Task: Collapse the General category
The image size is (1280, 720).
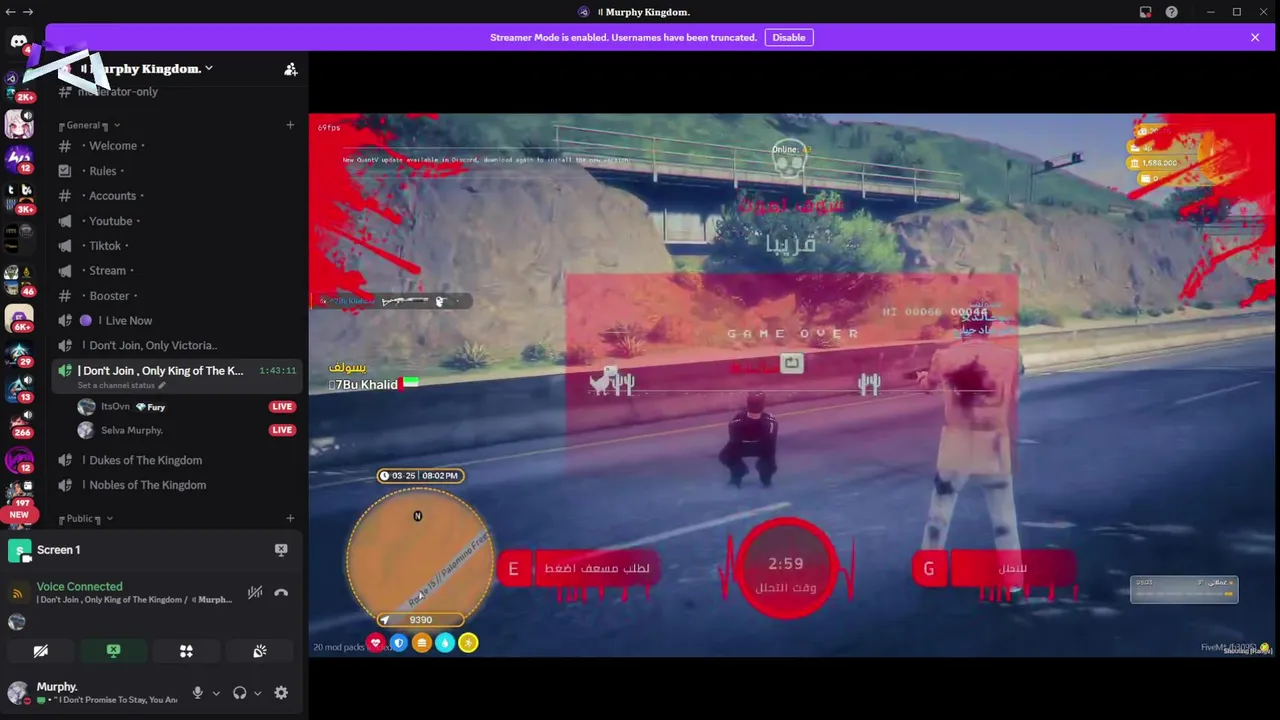Action: click(x=89, y=125)
